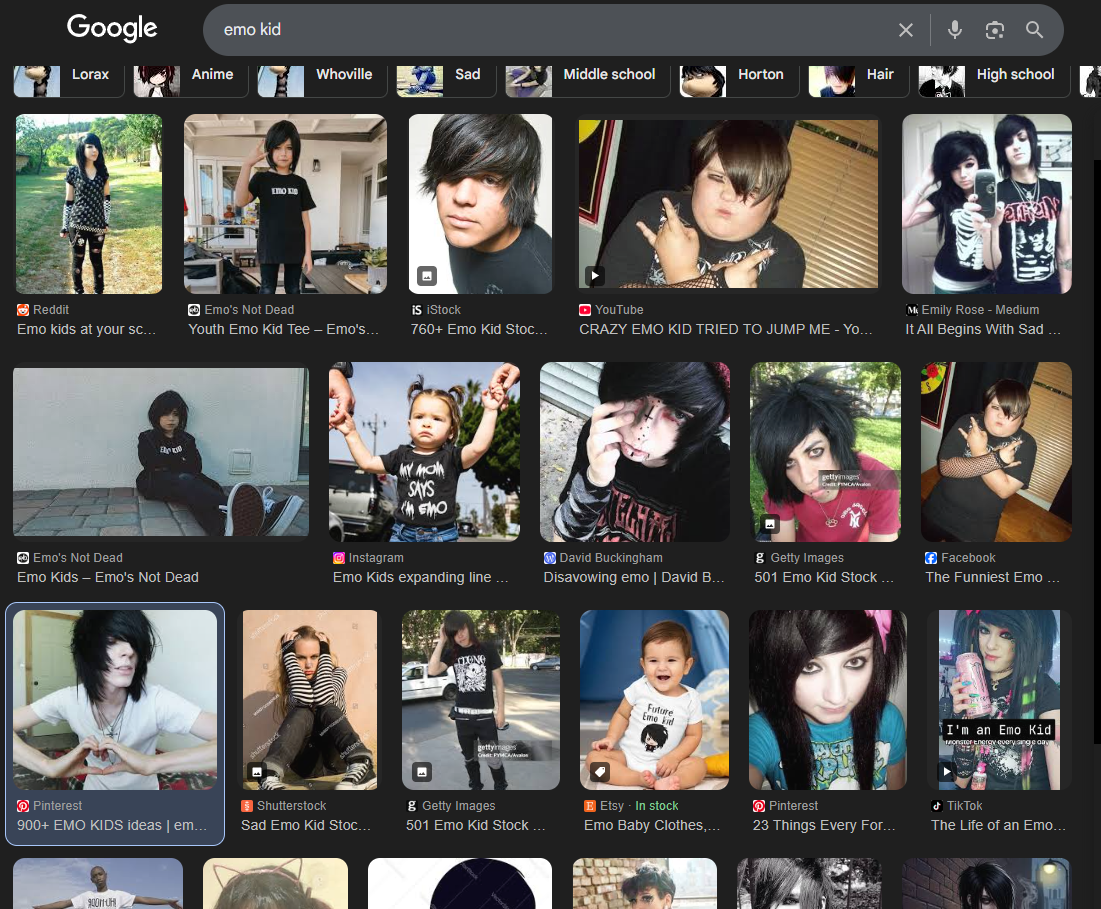Open '760+ Emo Kid Stoc...' iStock link
The width and height of the screenshot is (1101, 909).
point(479,329)
